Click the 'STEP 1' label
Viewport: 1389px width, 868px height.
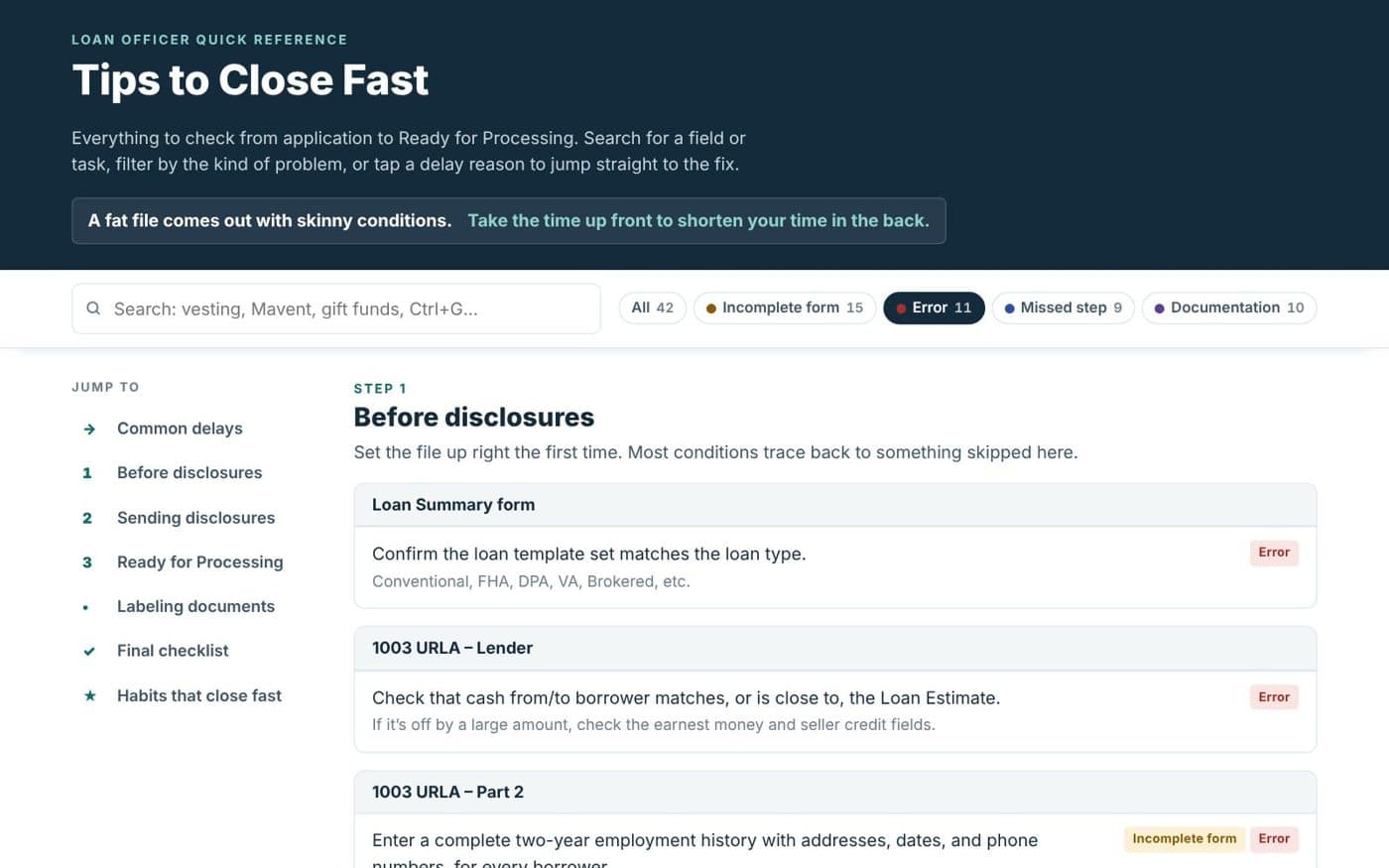(380, 389)
